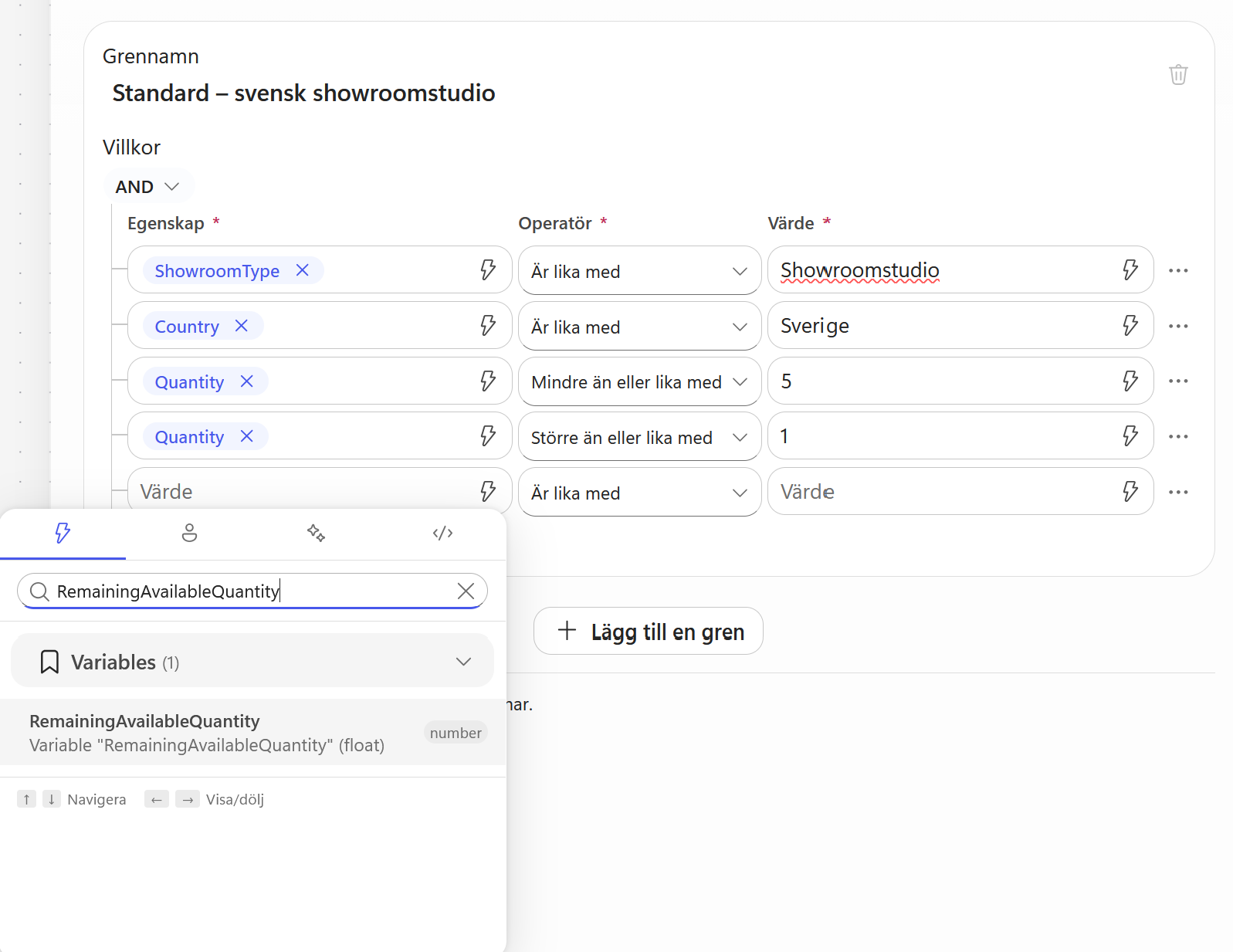Switch to the dynamic content lightning tab

[63, 533]
